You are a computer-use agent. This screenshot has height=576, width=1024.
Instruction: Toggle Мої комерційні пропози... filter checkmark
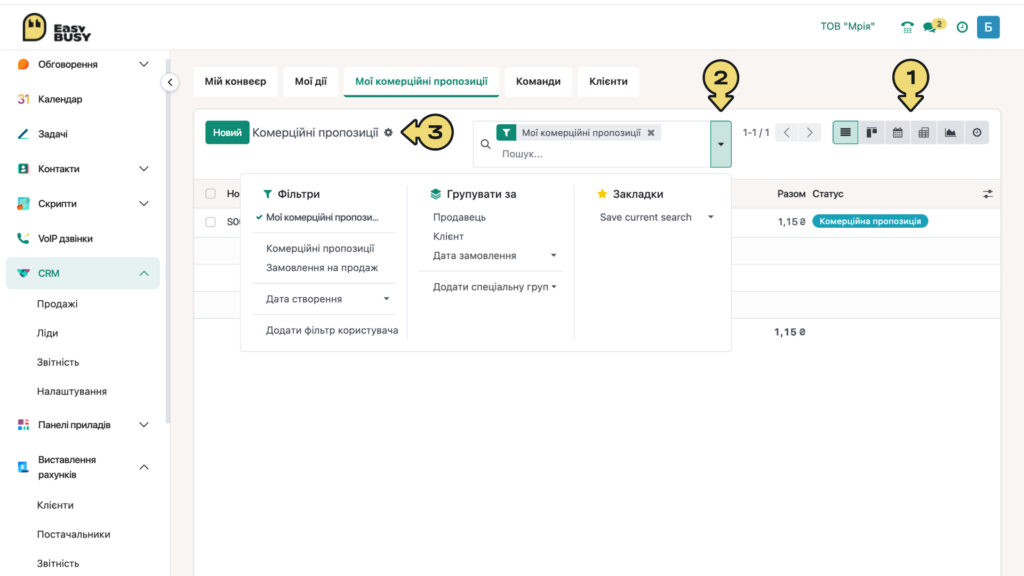[x=323, y=217]
